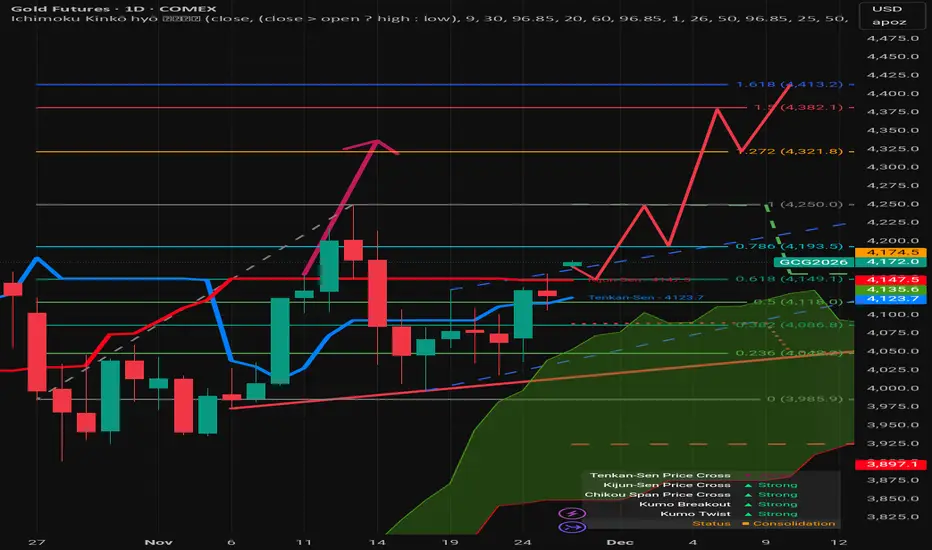Click the 24 date on time axis
Viewport: 932px width, 550px height.
click(522, 542)
